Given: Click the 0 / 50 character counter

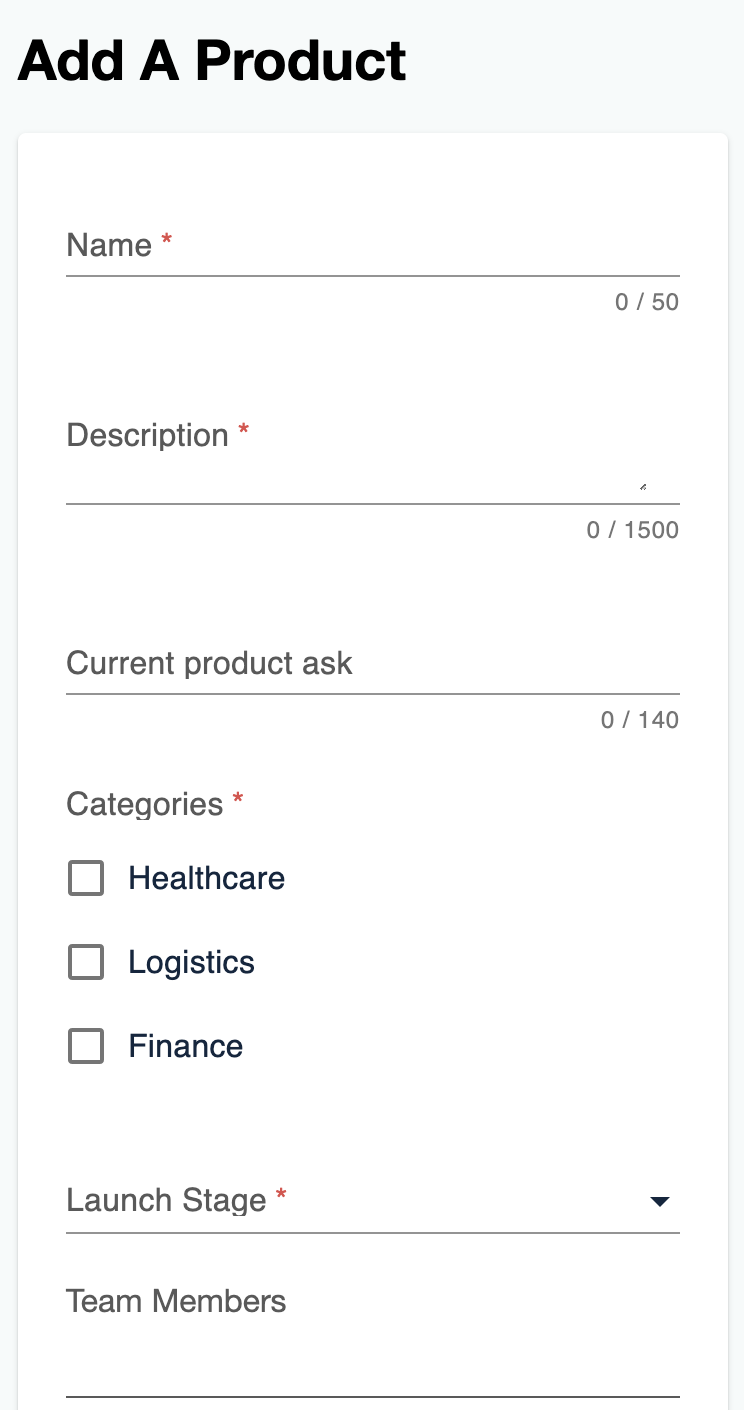Looking at the screenshot, I should (x=647, y=302).
